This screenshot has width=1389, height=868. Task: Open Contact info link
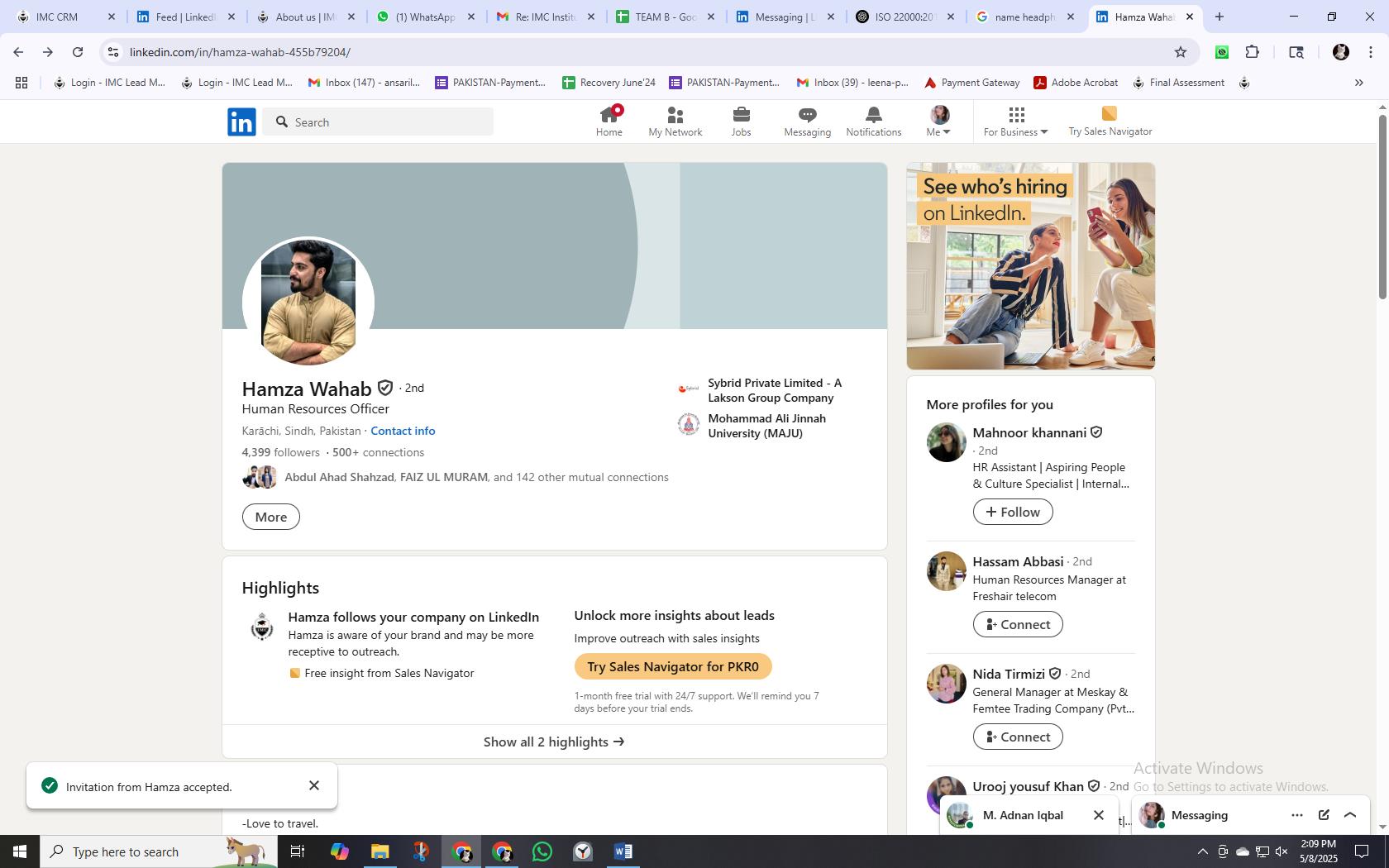[403, 431]
